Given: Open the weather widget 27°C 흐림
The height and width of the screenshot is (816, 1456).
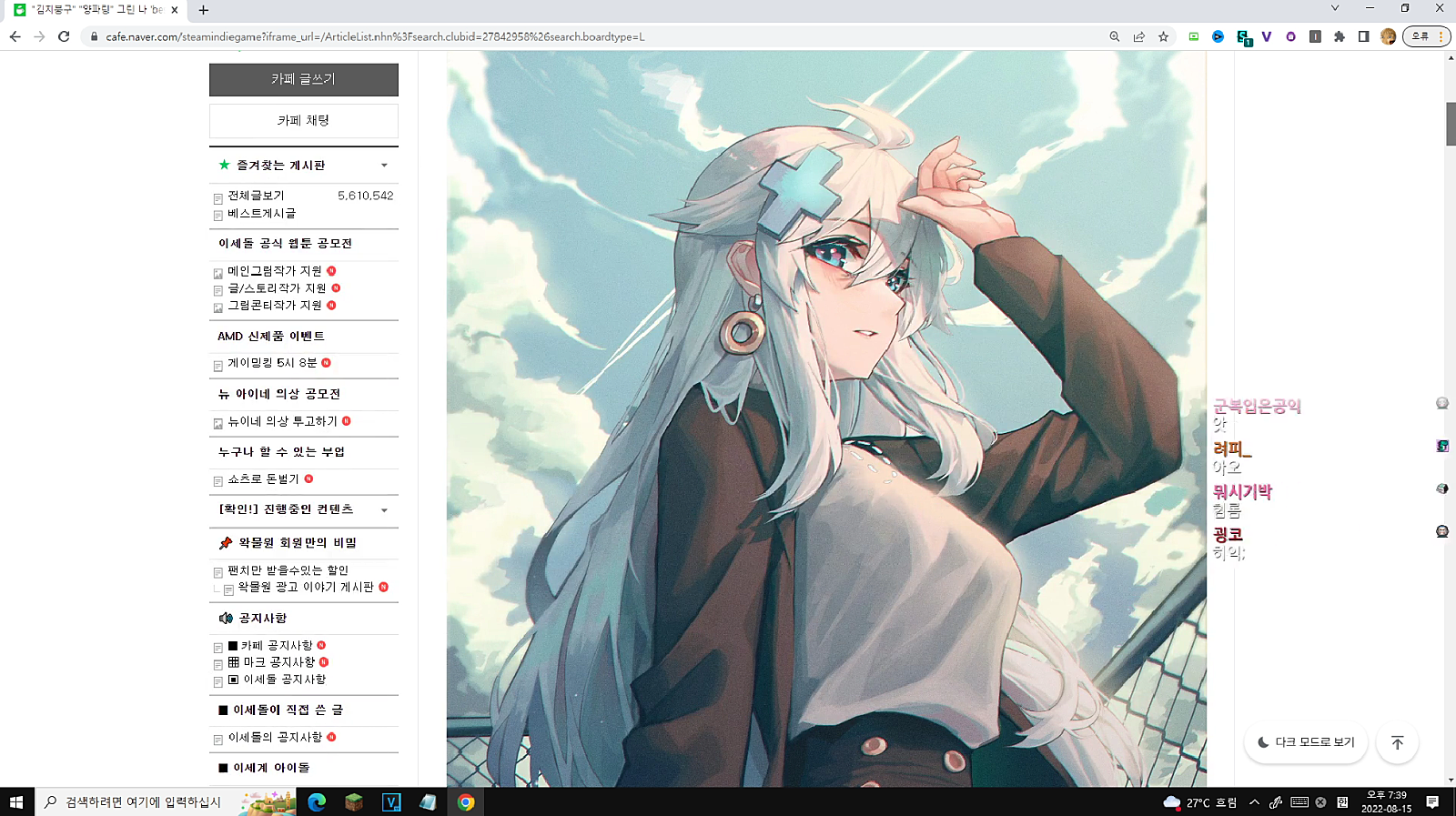Looking at the screenshot, I should [1200, 801].
